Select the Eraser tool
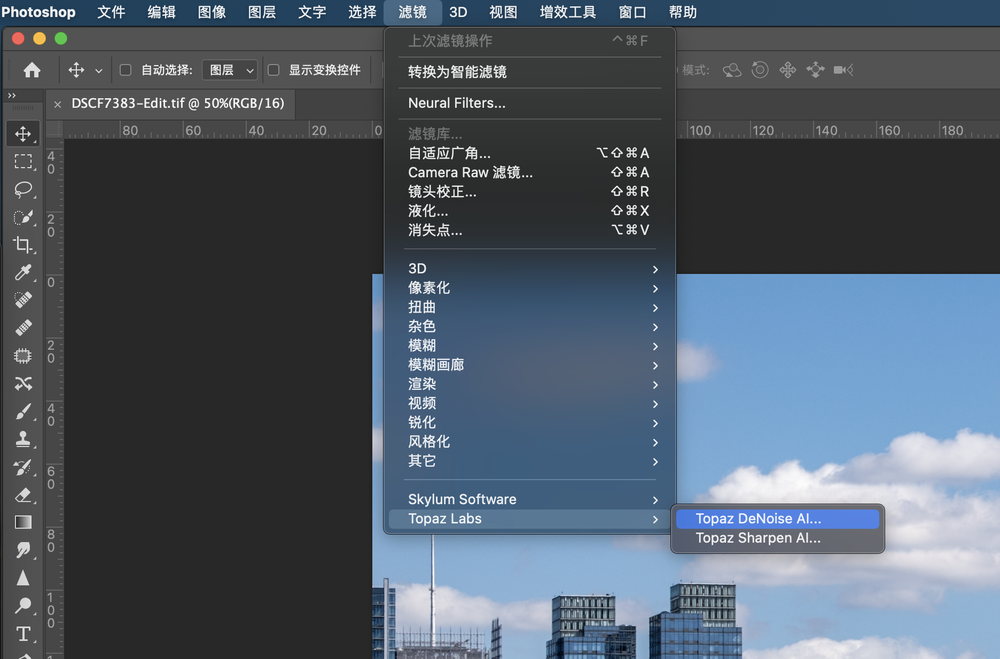Viewport: 1000px width, 659px height. (x=23, y=495)
